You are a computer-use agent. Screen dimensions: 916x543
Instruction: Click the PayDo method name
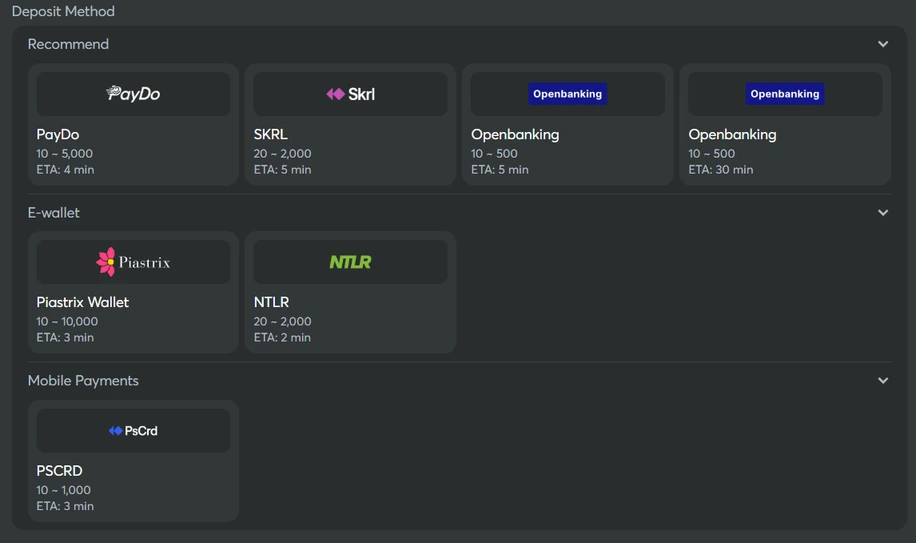point(58,134)
